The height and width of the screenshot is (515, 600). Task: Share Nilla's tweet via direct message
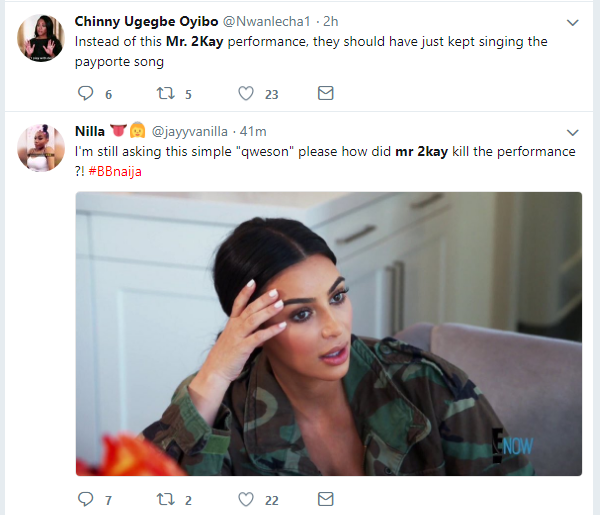click(x=325, y=499)
